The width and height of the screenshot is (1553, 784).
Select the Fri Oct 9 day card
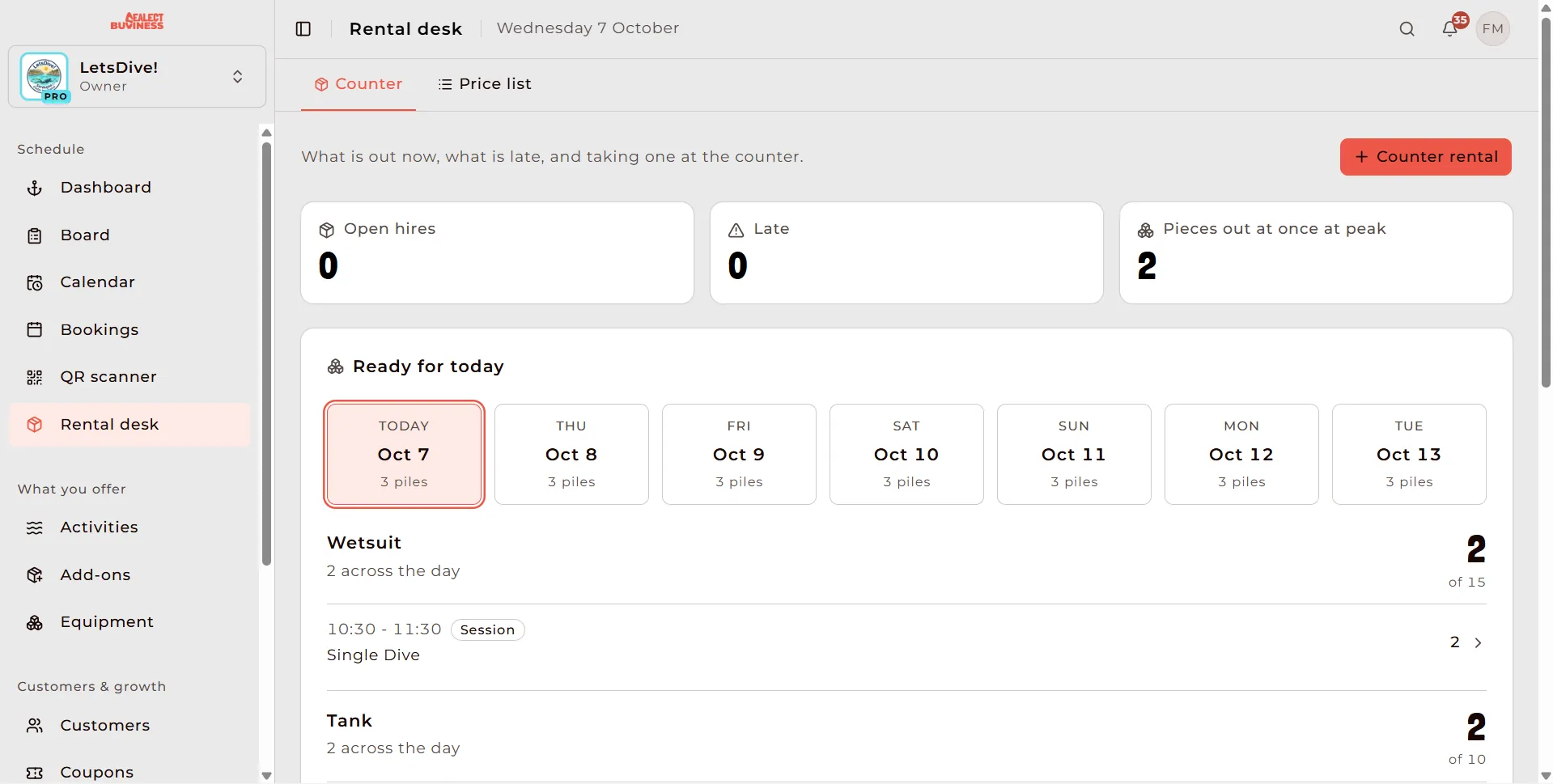pyautogui.click(x=739, y=454)
